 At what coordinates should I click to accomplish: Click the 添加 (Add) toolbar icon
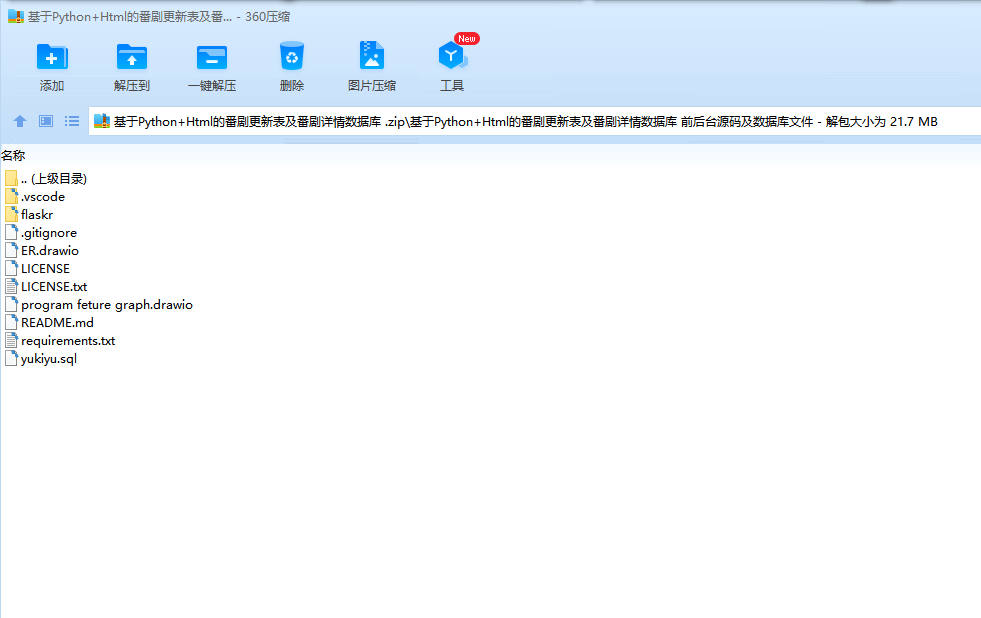click(52, 57)
